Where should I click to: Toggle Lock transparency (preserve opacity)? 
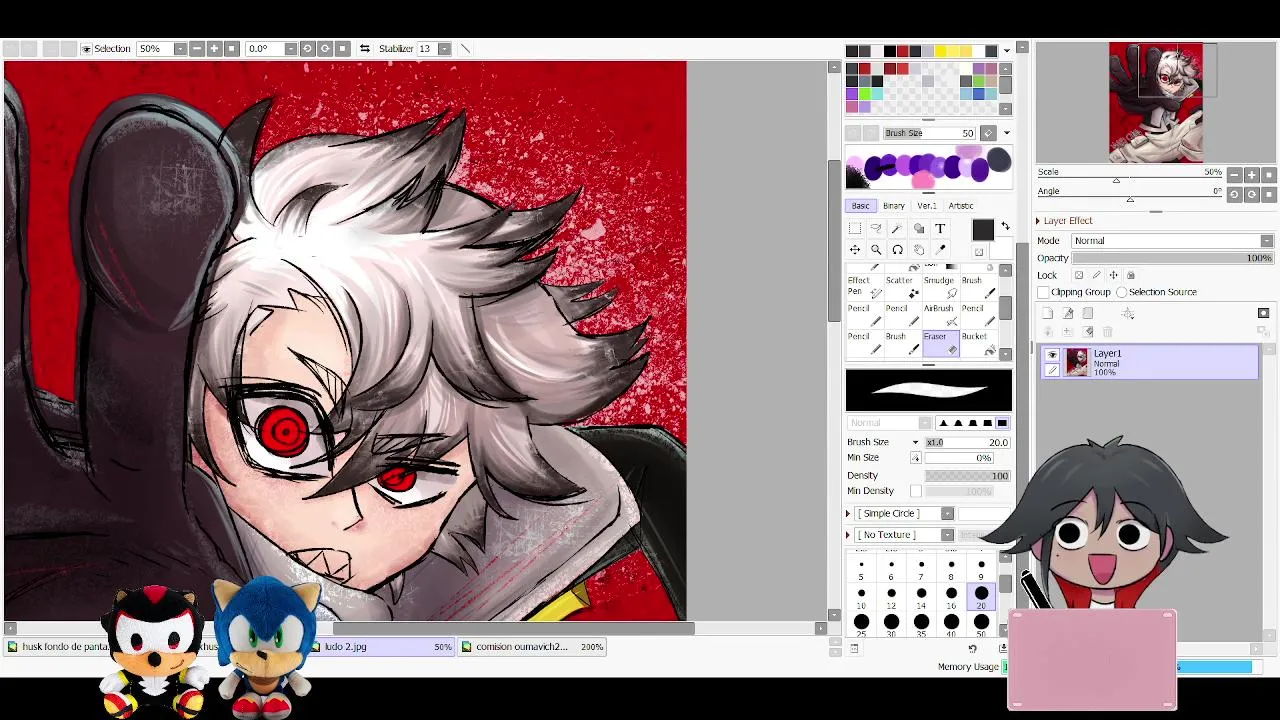pyautogui.click(x=1078, y=275)
